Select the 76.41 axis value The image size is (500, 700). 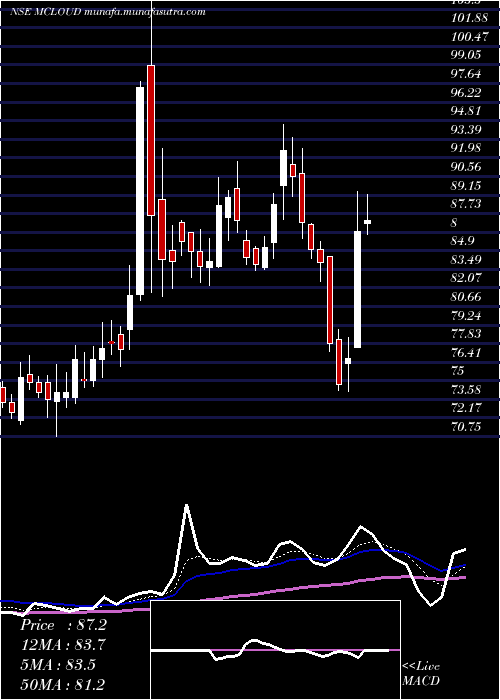click(466, 352)
